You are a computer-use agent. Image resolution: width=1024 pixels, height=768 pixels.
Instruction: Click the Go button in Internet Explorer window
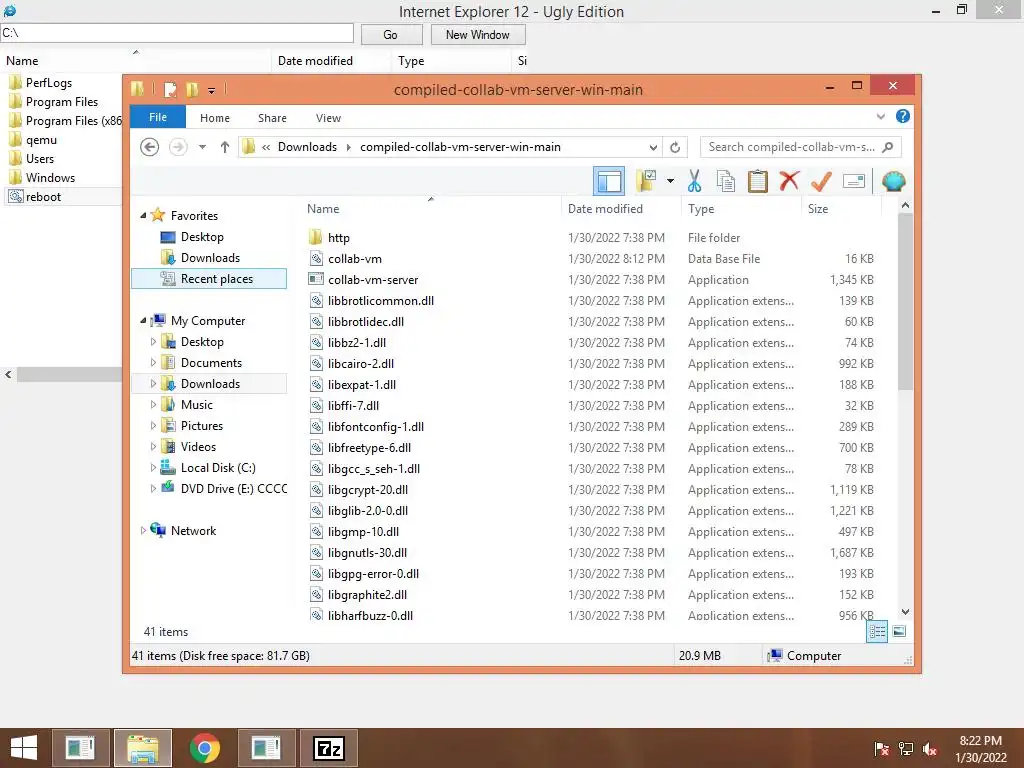pos(391,35)
